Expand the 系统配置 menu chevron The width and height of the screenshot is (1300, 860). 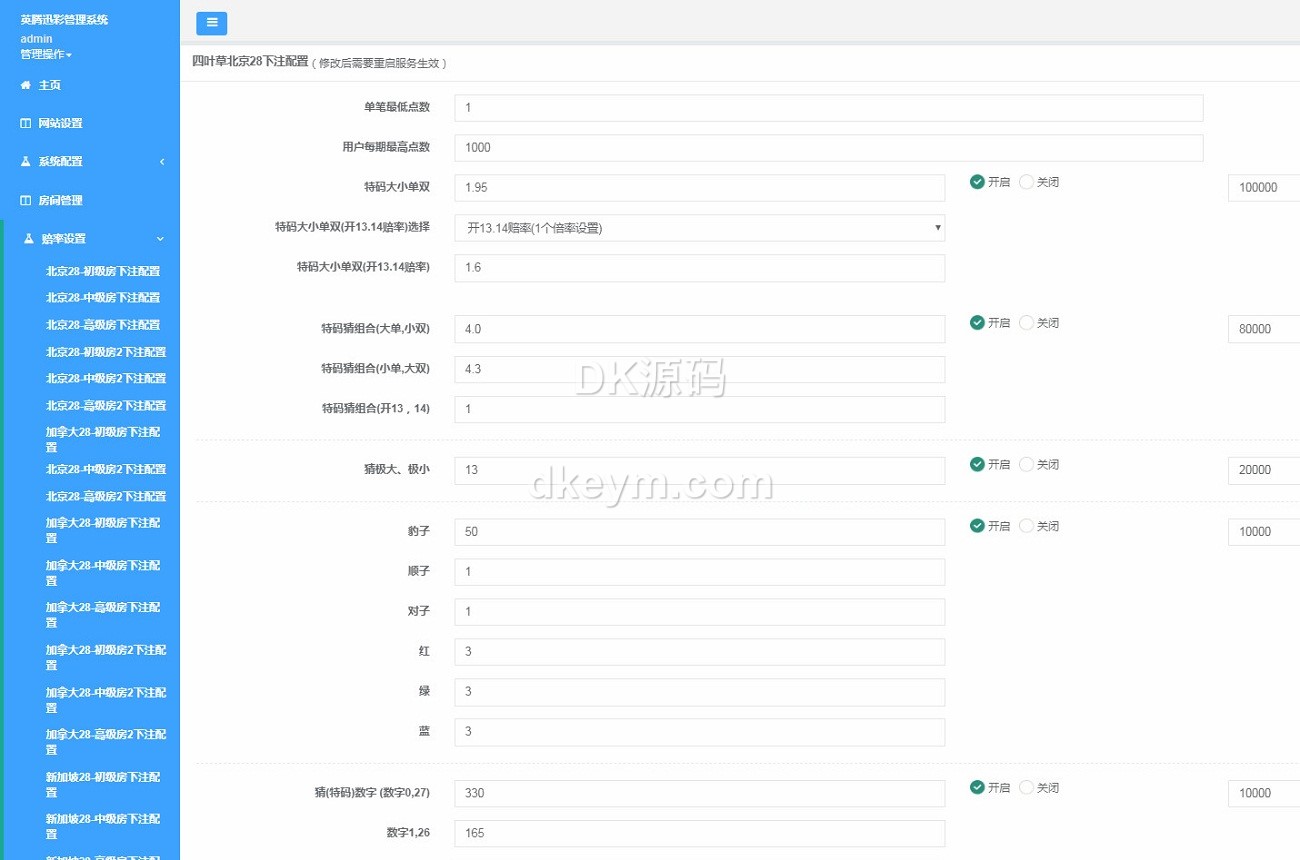pos(162,162)
